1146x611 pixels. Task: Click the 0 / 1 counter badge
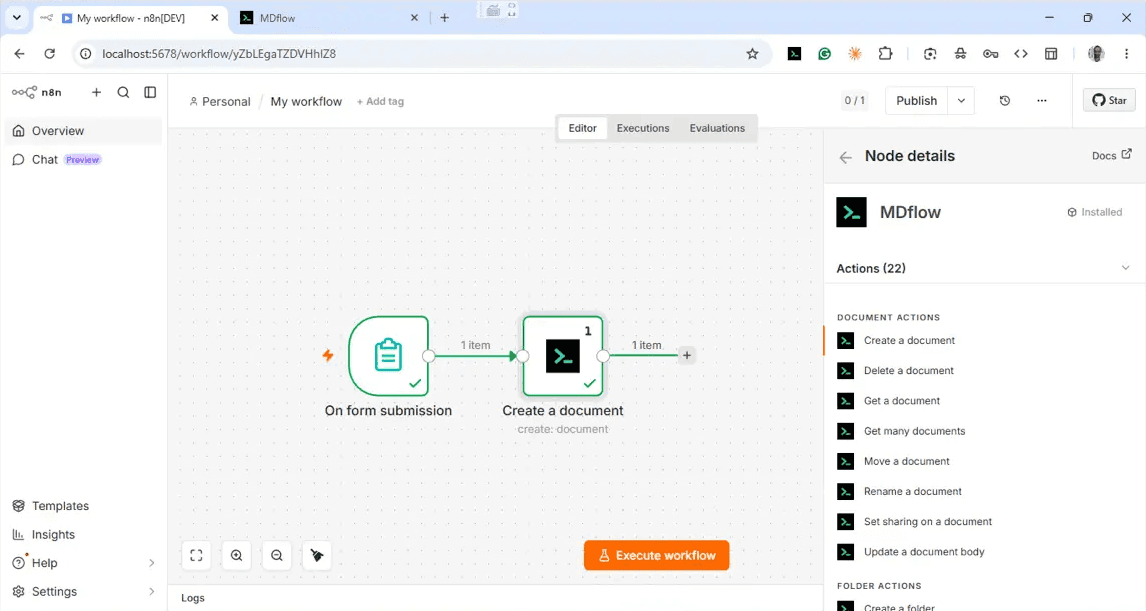pyautogui.click(x=854, y=101)
